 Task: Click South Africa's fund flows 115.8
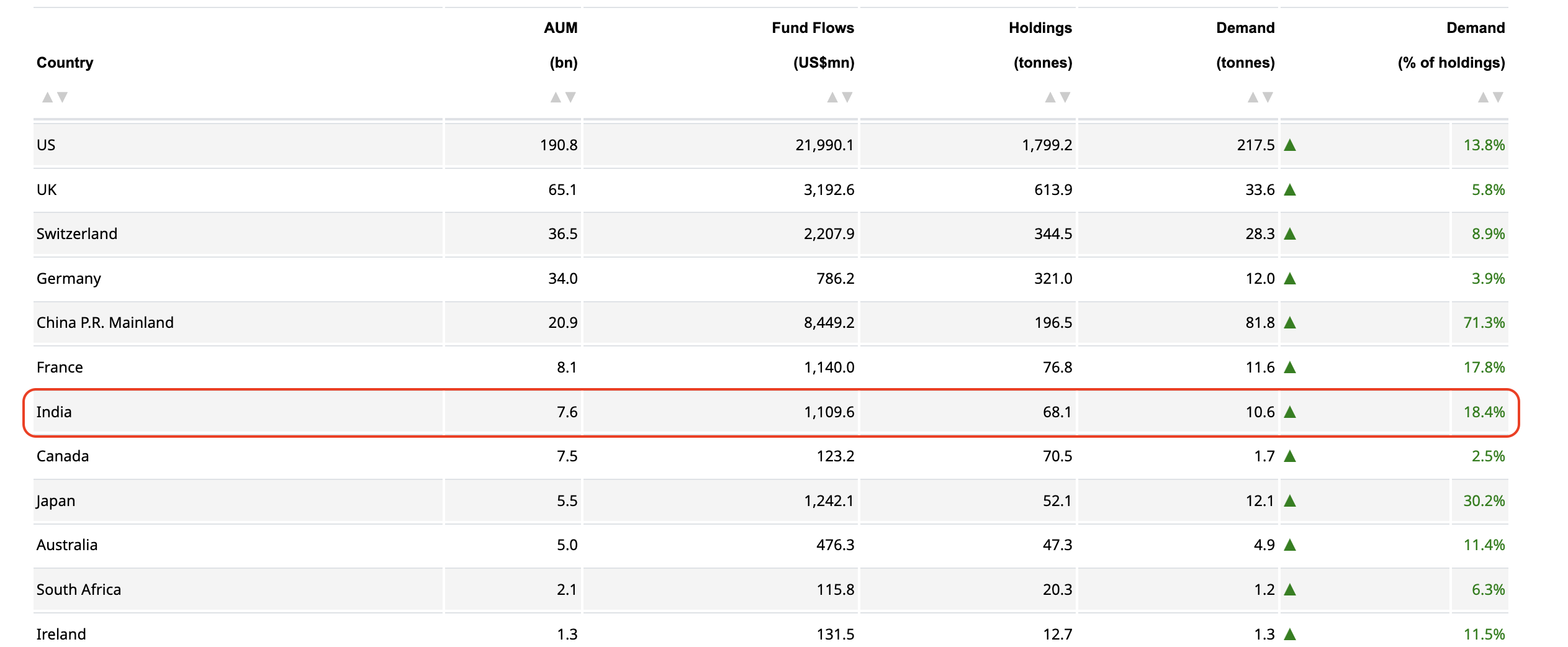tap(835, 590)
